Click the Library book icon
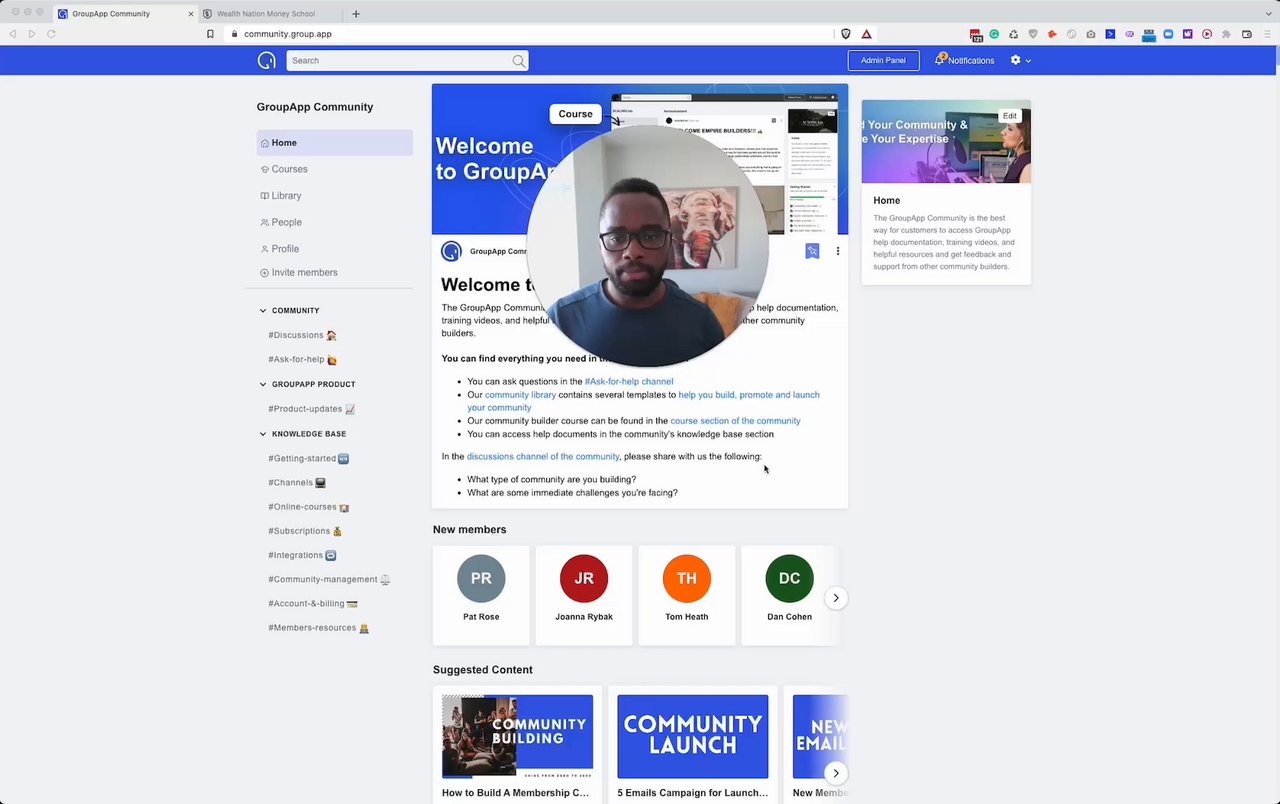Image resolution: width=1280 pixels, height=804 pixels. point(264,196)
